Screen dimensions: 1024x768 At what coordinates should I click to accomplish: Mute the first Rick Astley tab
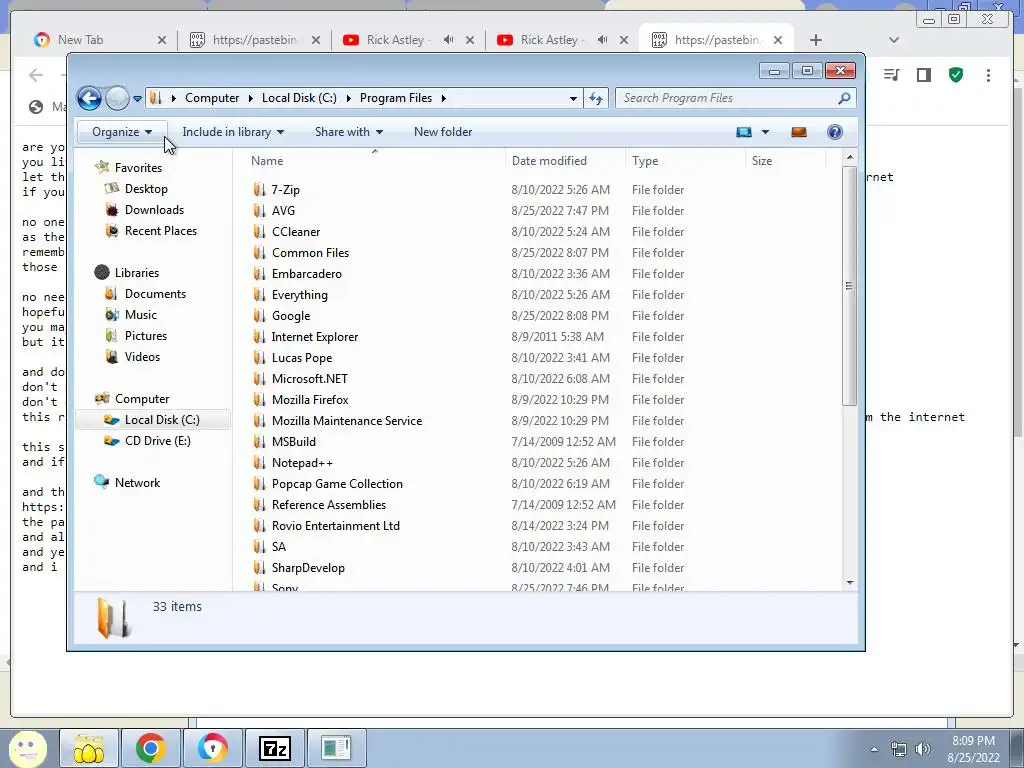tap(448, 40)
